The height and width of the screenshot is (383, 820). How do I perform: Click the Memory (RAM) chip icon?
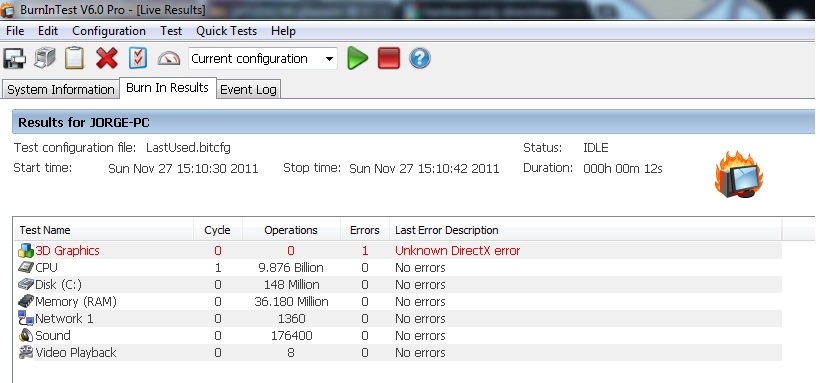26,301
